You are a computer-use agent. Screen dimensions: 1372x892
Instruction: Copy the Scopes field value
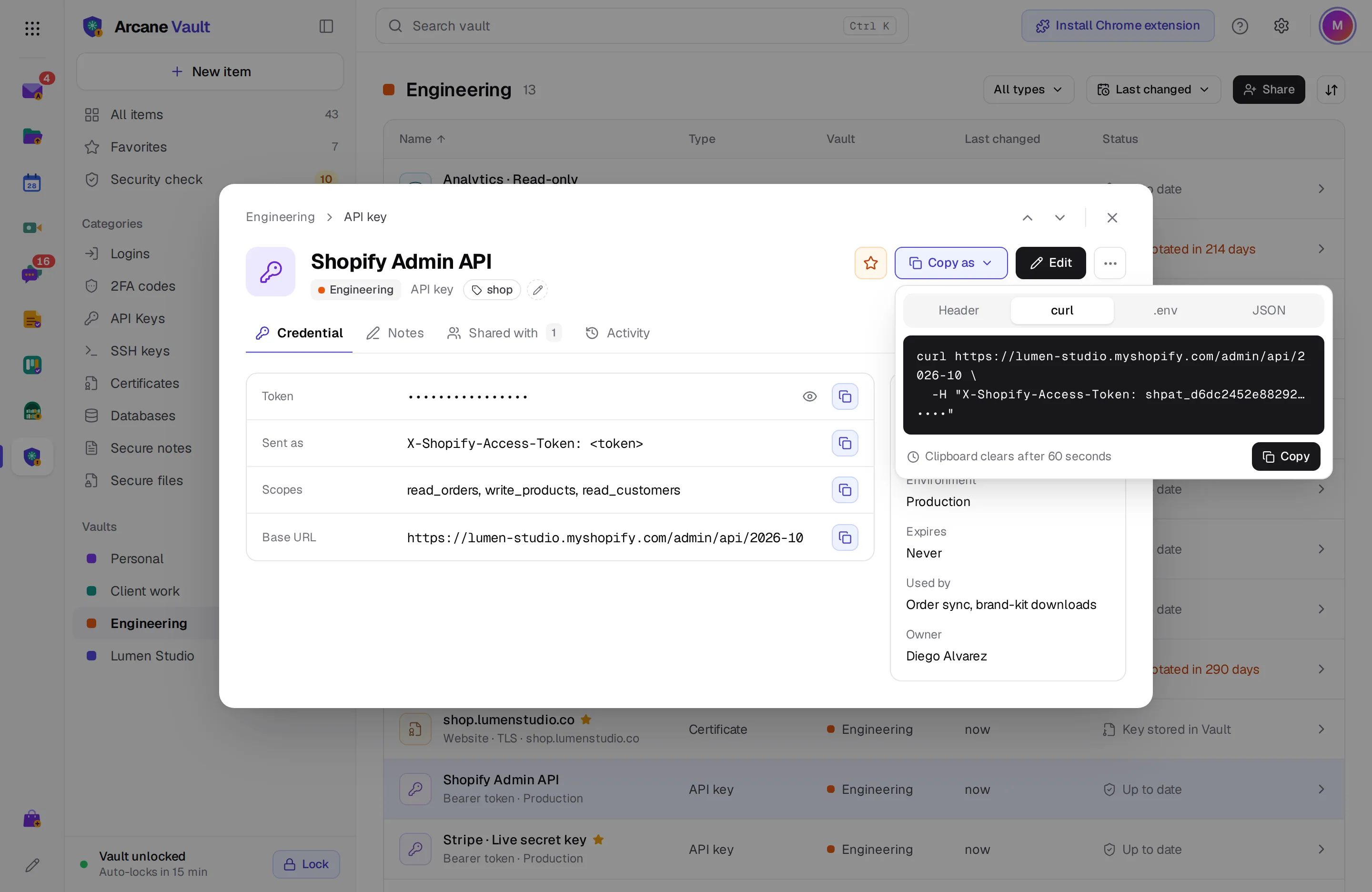pos(845,489)
